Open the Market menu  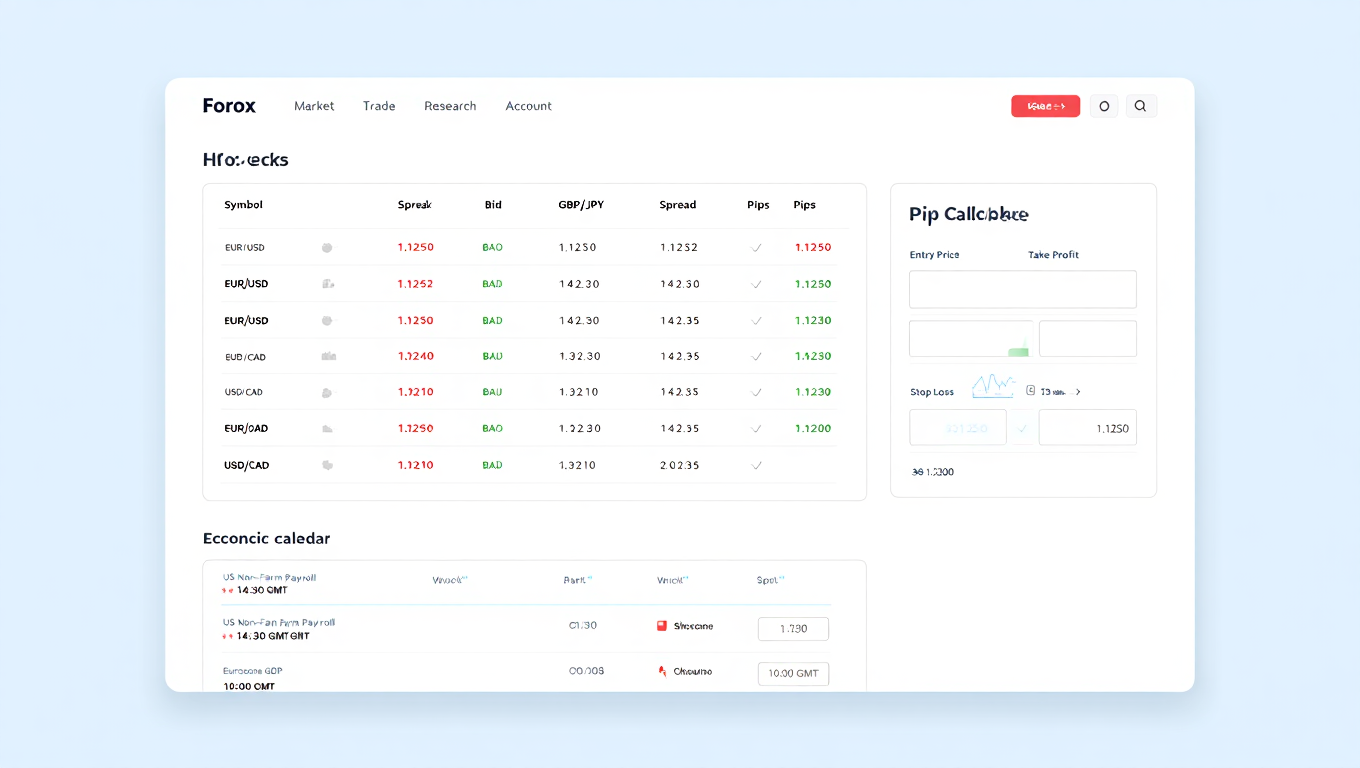pos(314,106)
